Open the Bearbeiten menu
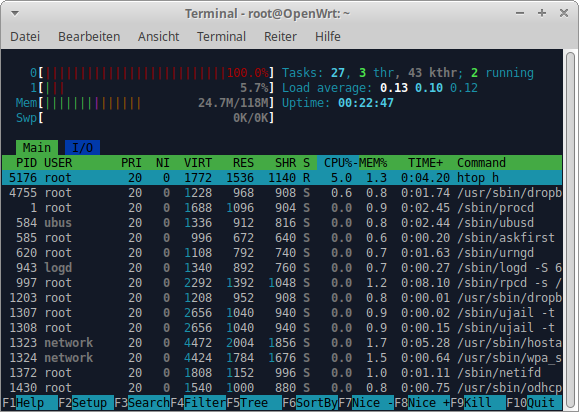The height and width of the screenshot is (412, 579). (x=89, y=37)
